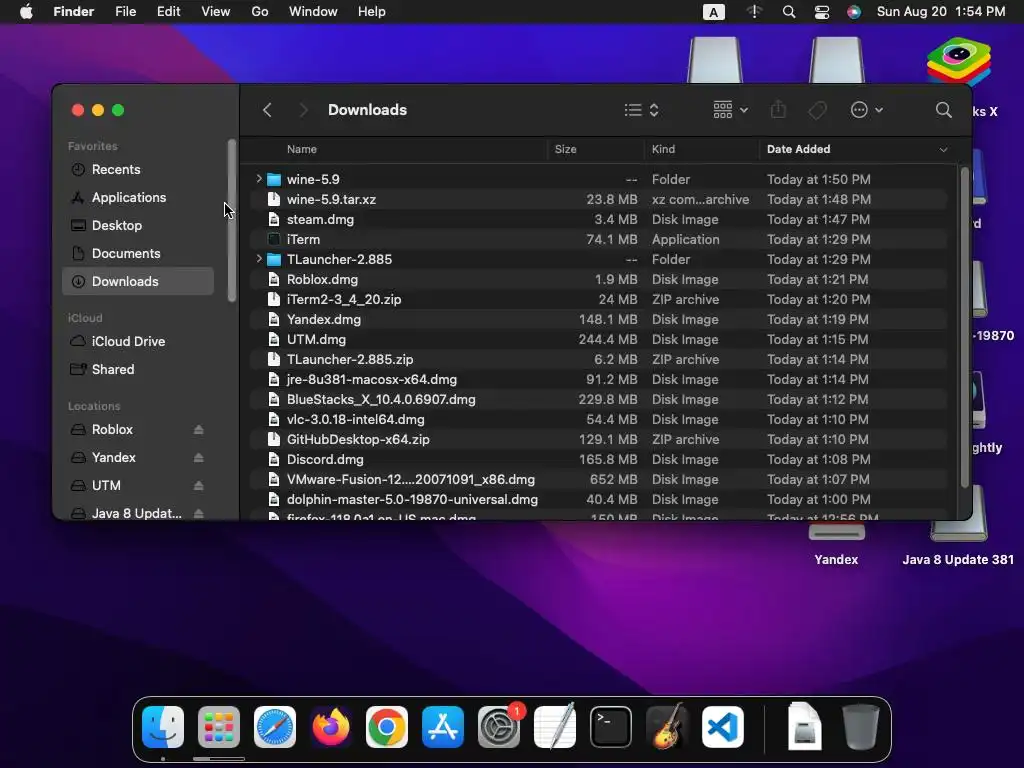Click the Finder window search icon
Viewport: 1024px width, 768px height.
pos(943,110)
